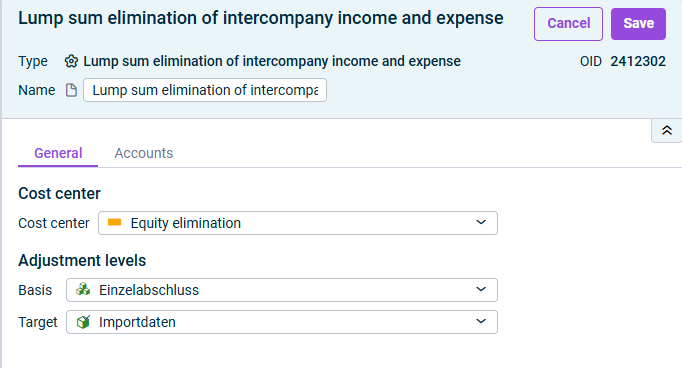Screen dimensions: 682x368
Task: Cancel the elimination edit
Action: [x=568, y=24]
